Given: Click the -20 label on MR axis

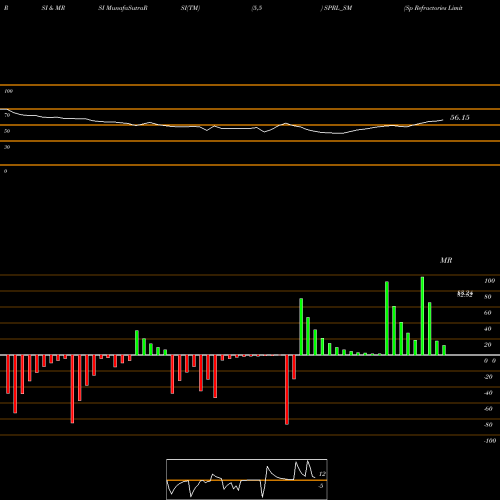Looking at the screenshot, I should (x=488, y=377).
